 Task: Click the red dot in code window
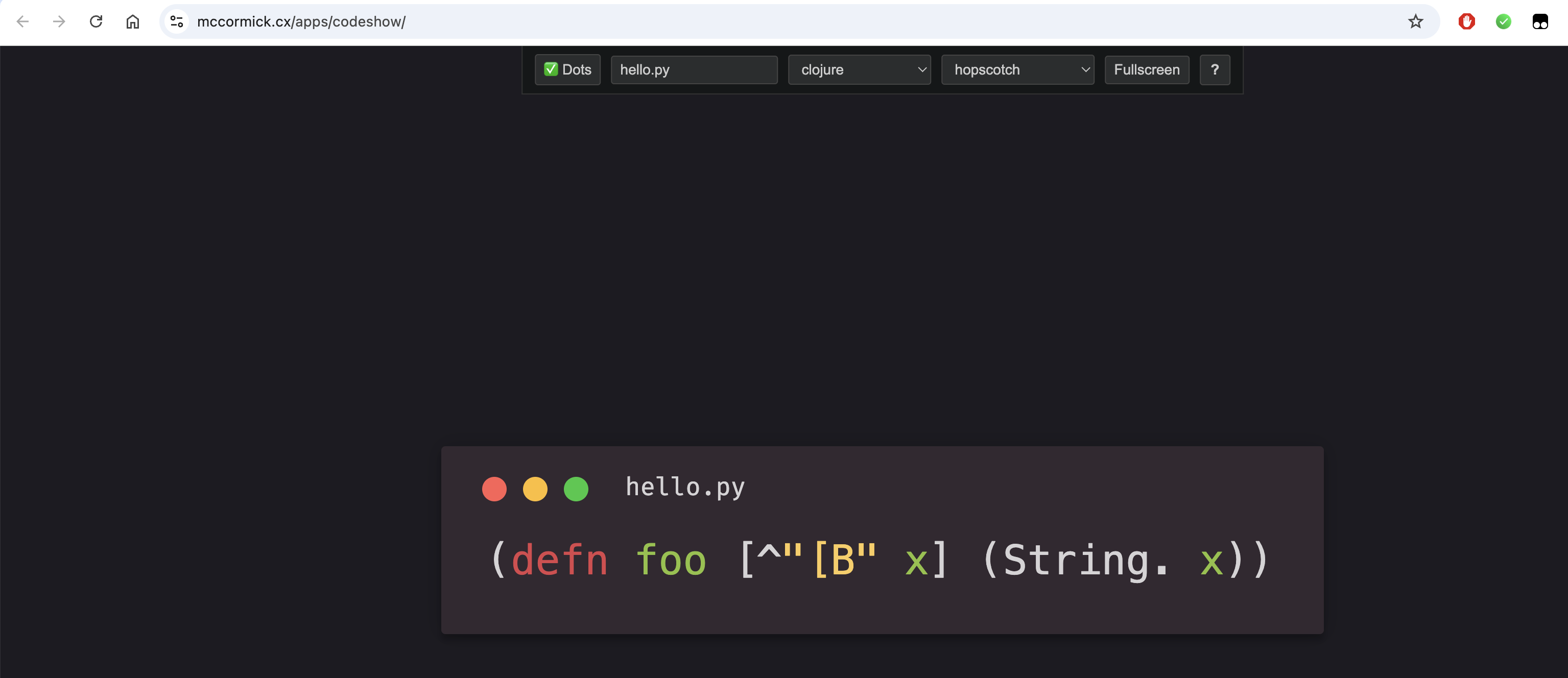point(494,489)
